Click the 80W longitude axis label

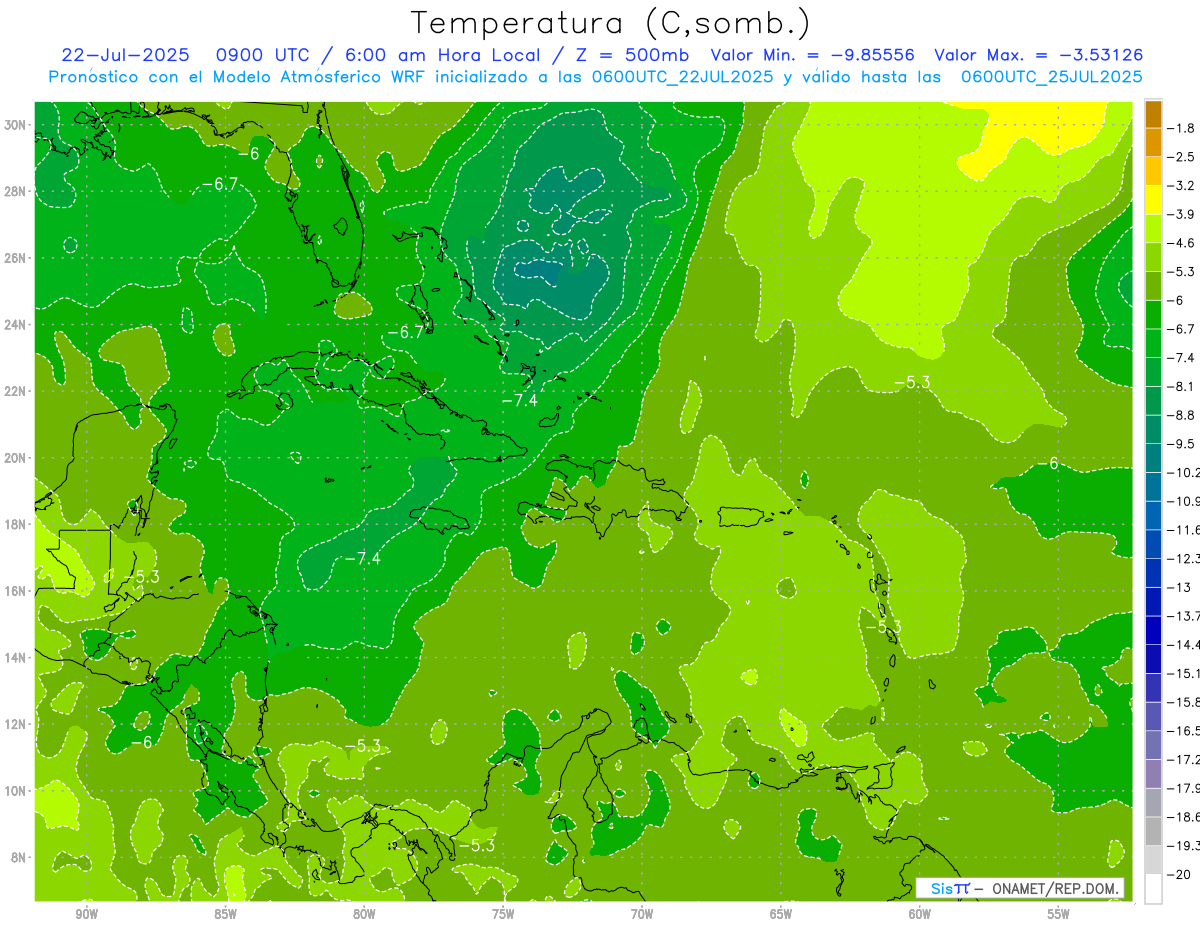tap(364, 914)
